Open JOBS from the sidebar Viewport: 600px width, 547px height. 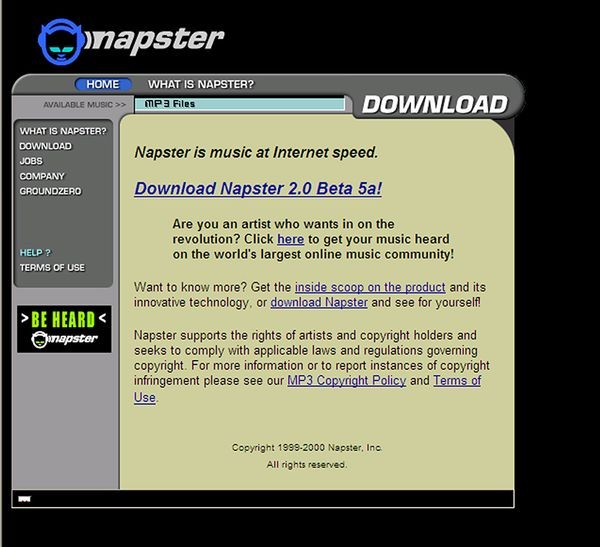(31, 161)
